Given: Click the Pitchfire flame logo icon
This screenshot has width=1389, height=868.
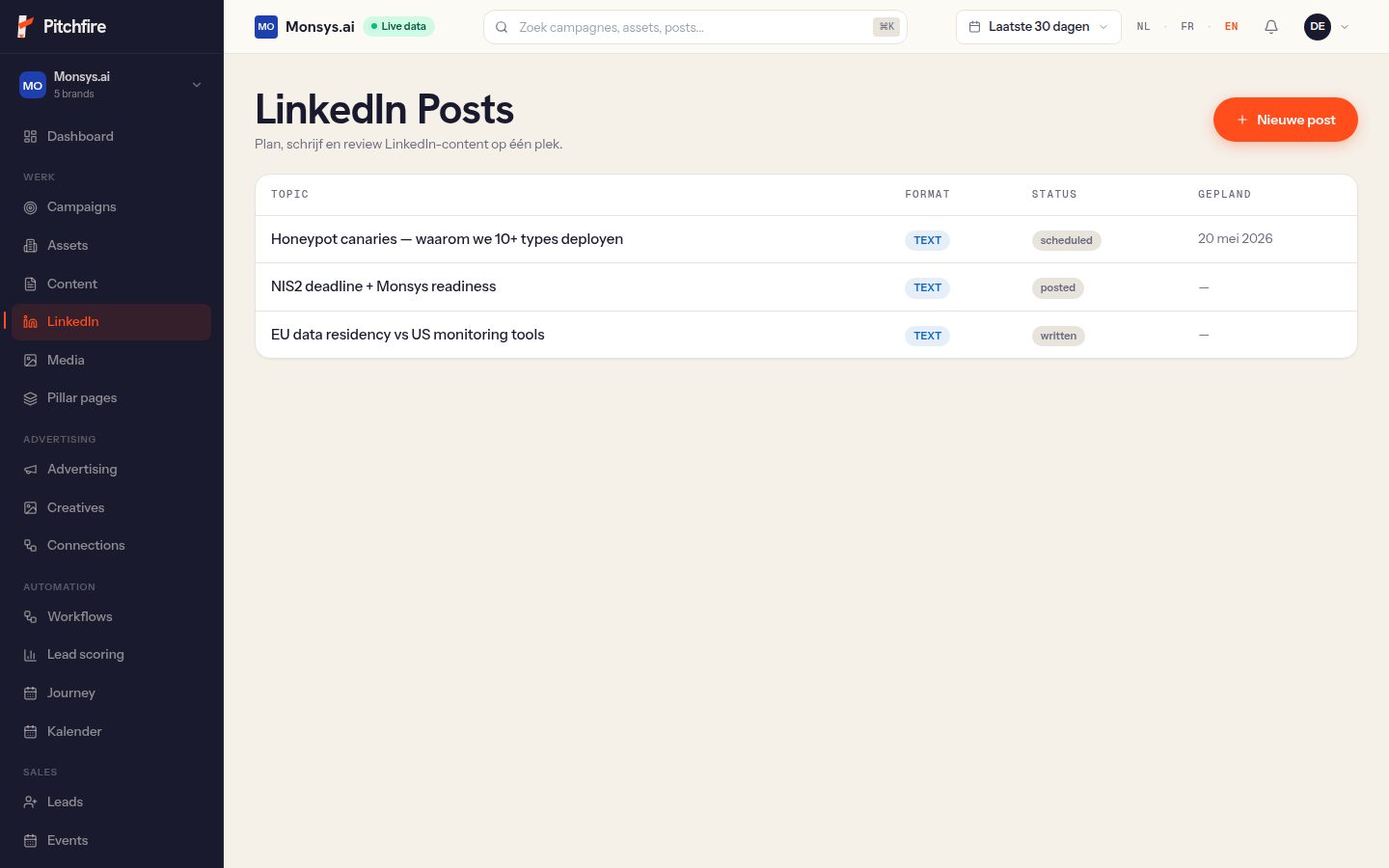Looking at the screenshot, I should [x=26, y=27].
